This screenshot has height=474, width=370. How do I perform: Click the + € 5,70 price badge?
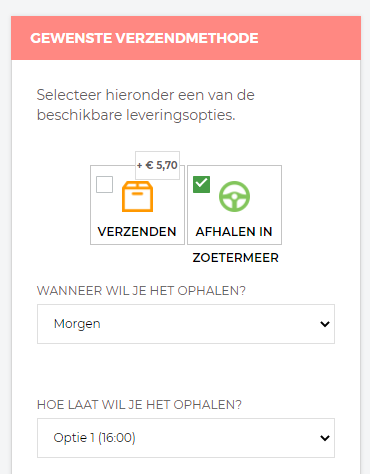[157, 165]
